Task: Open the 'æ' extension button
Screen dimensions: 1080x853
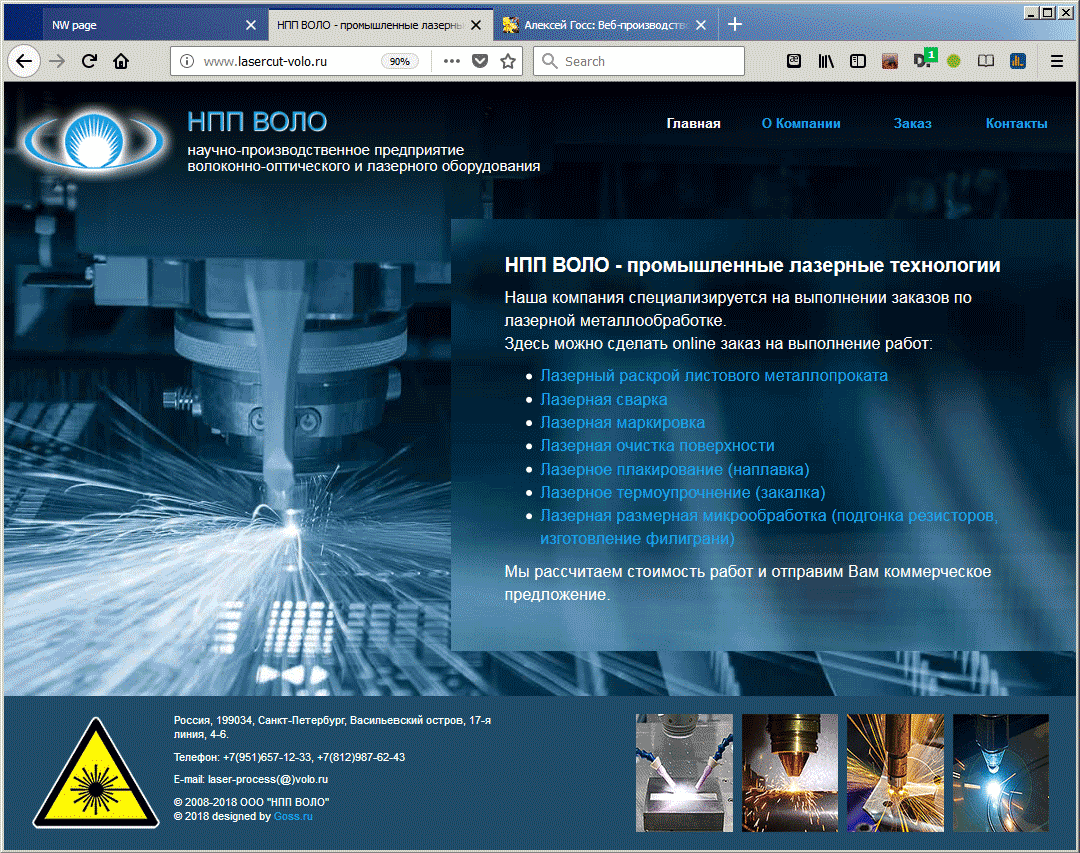Action: pyautogui.click(x=794, y=61)
